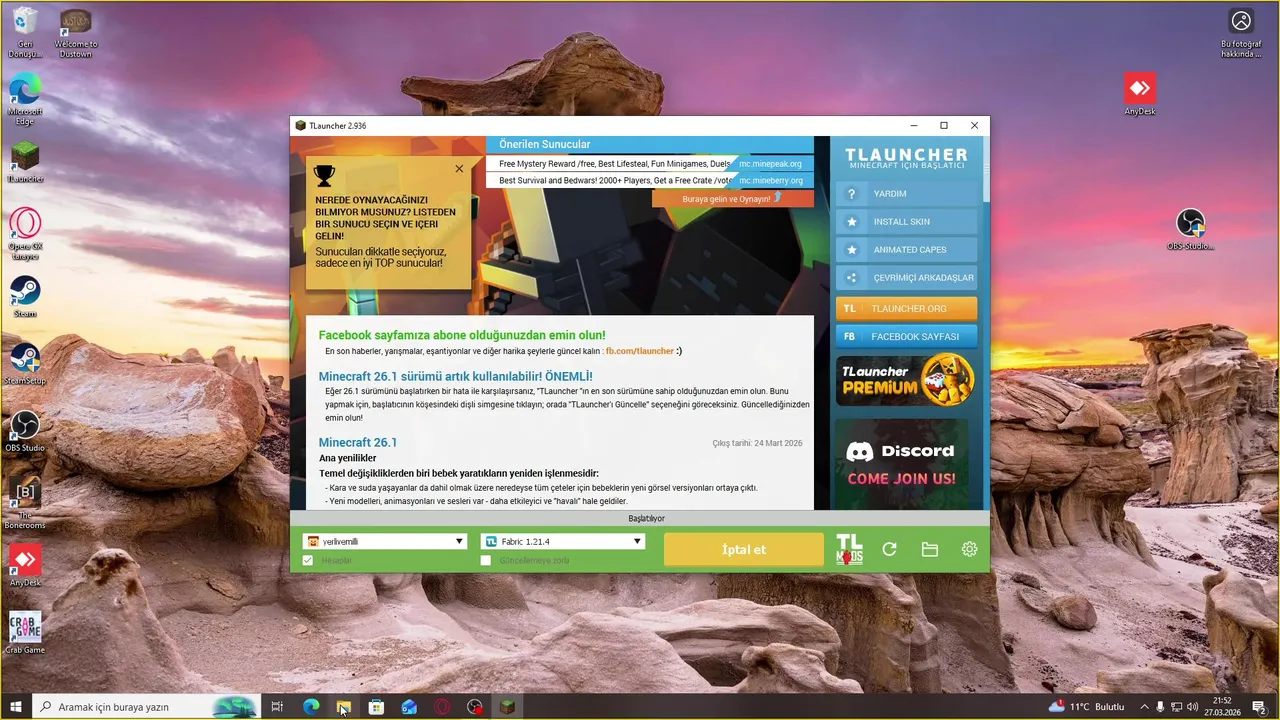
Task: Click the refresh versions icon
Action: (889, 549)
